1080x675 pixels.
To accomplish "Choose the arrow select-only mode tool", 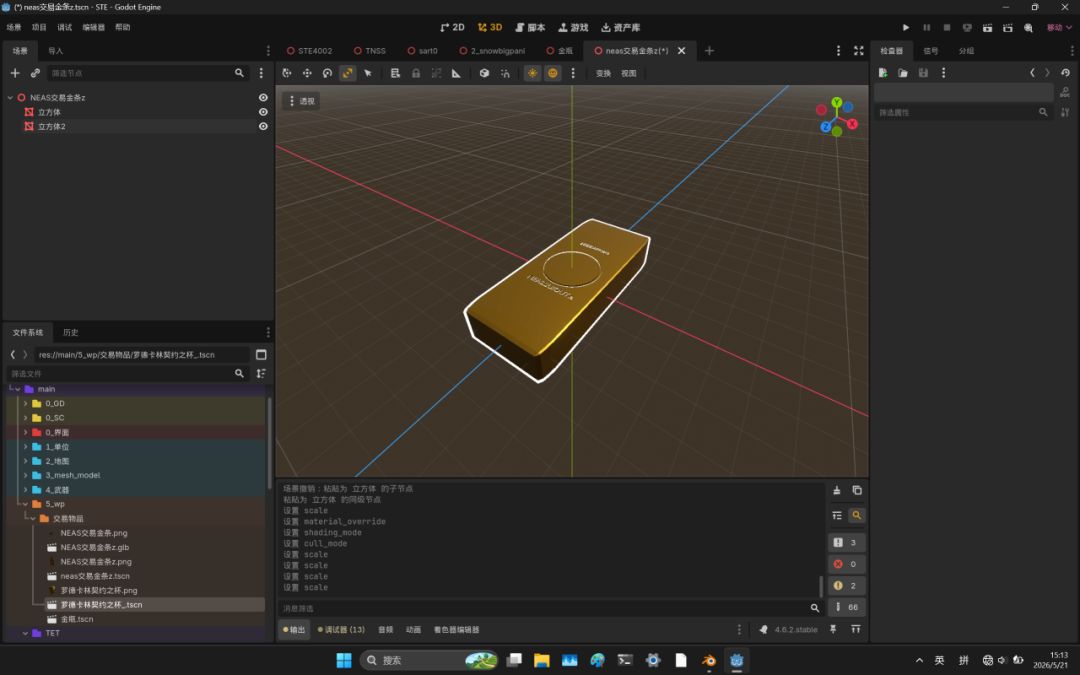I will pos(368,73).
